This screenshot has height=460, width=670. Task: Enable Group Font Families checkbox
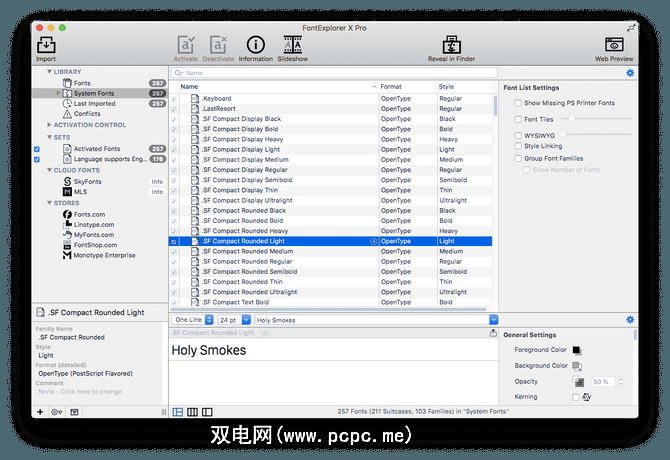(x=518, y=158)
